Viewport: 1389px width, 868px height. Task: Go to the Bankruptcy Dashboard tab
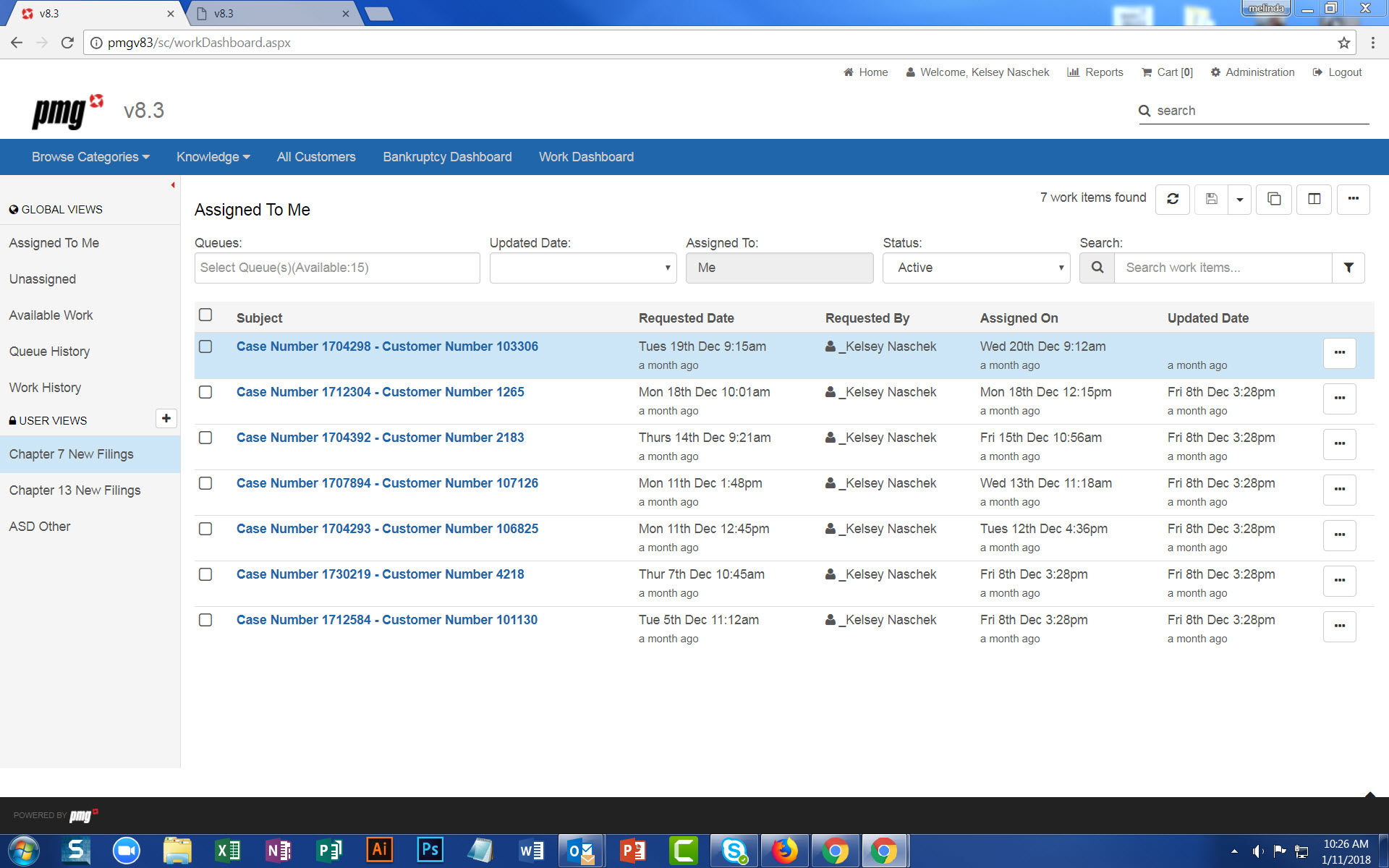click(x=447, y=157)
